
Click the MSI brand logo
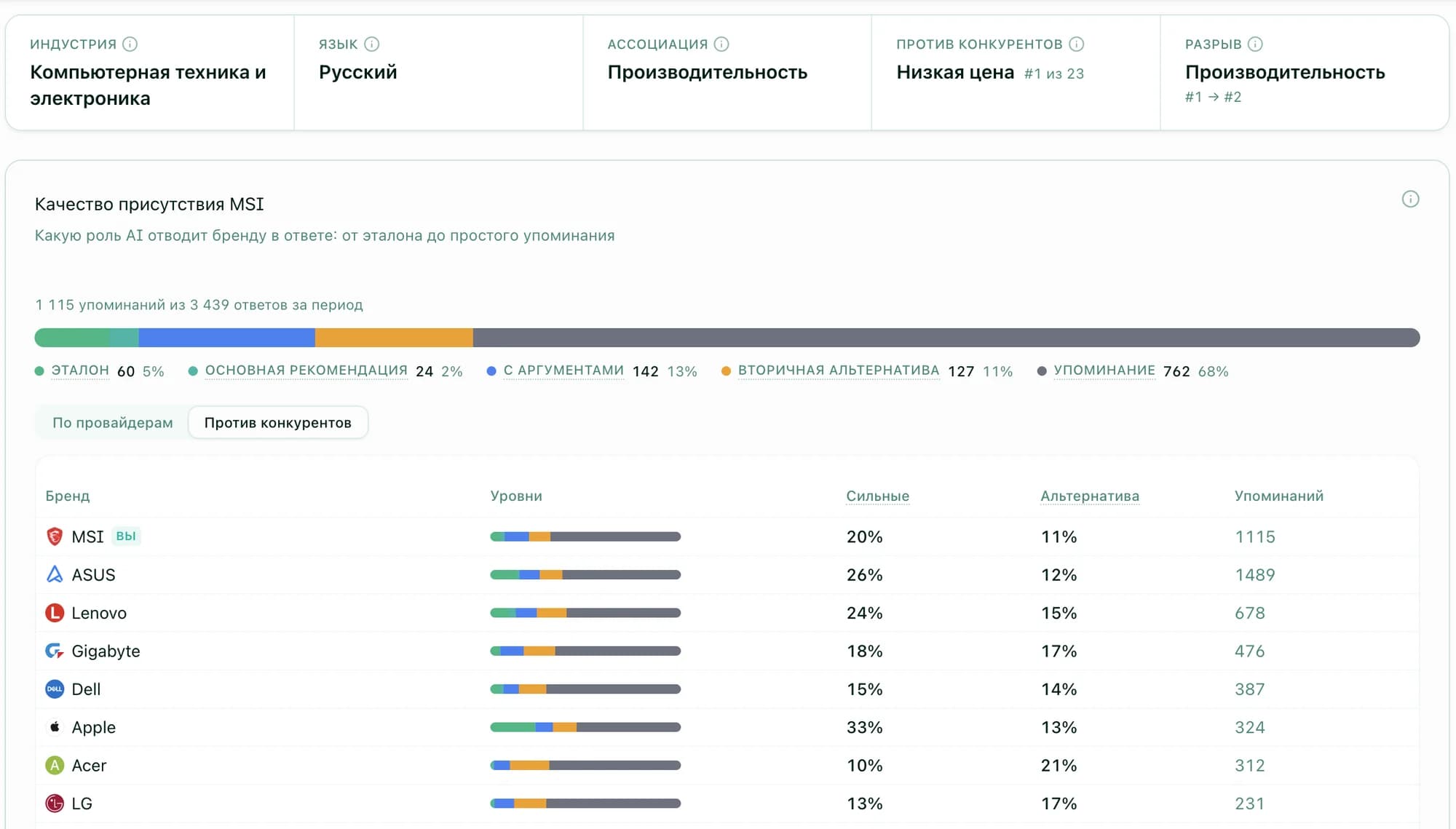[x=55, y=536]
